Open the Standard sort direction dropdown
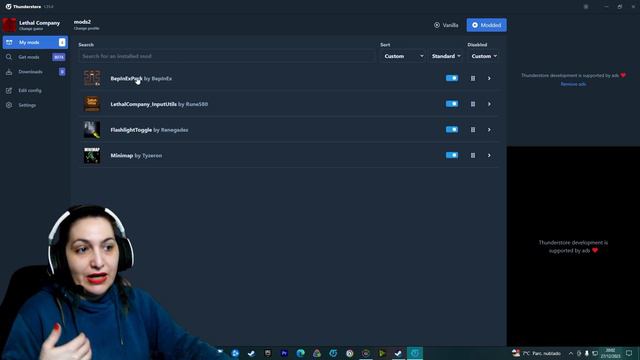Screen dimensions: 640x360 click(x=446, y=56)
